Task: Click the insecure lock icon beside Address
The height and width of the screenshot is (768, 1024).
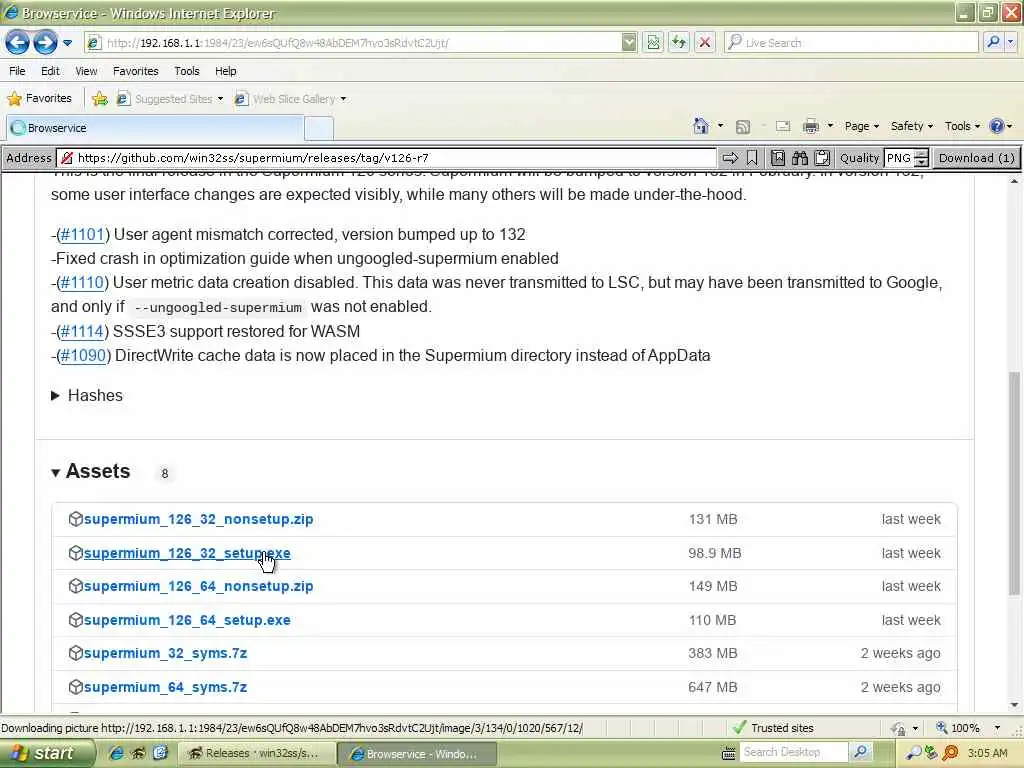Action: 67,158
